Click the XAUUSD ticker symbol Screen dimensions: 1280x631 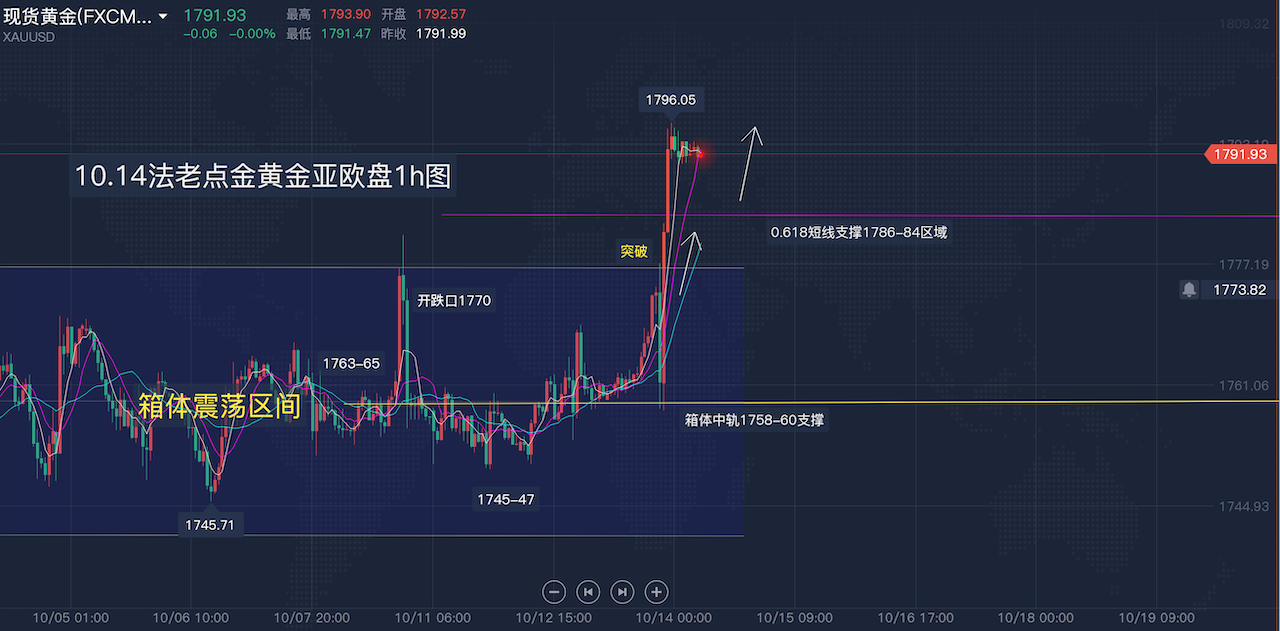coord(29,36)
